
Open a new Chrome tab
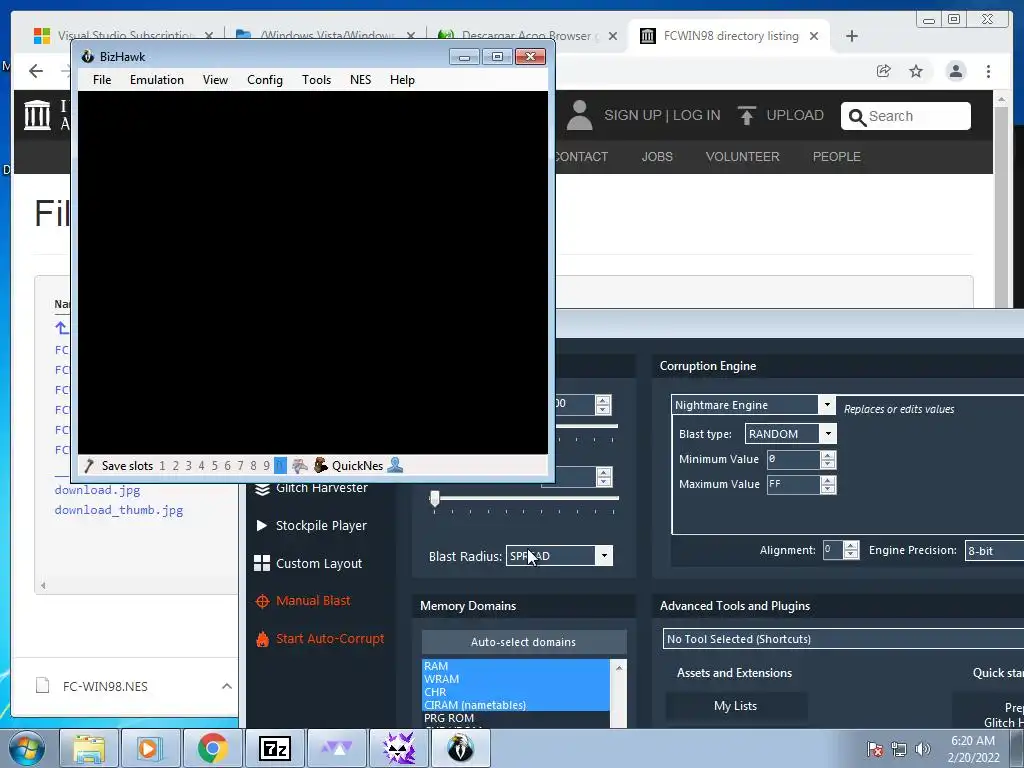coord(852,36)
